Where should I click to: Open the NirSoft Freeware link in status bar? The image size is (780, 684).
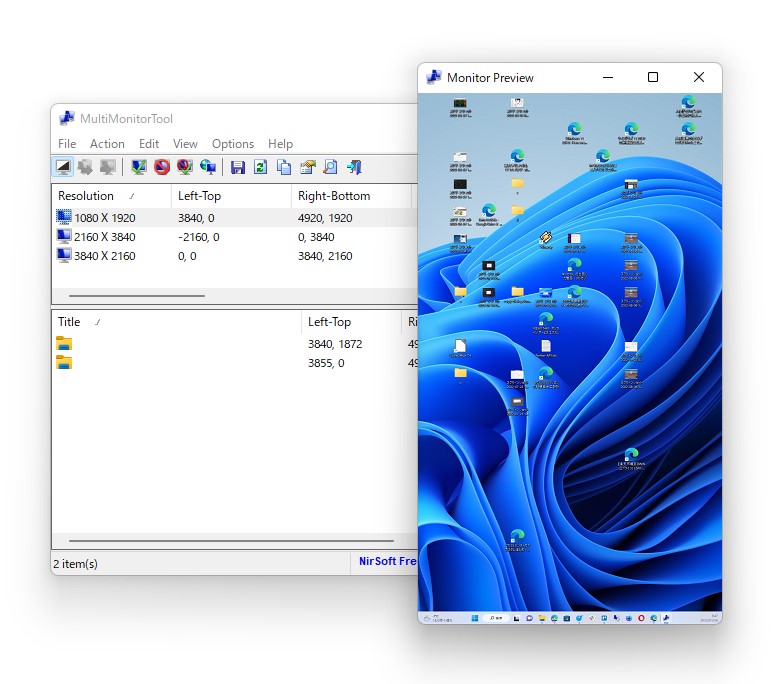pos(388,561)
